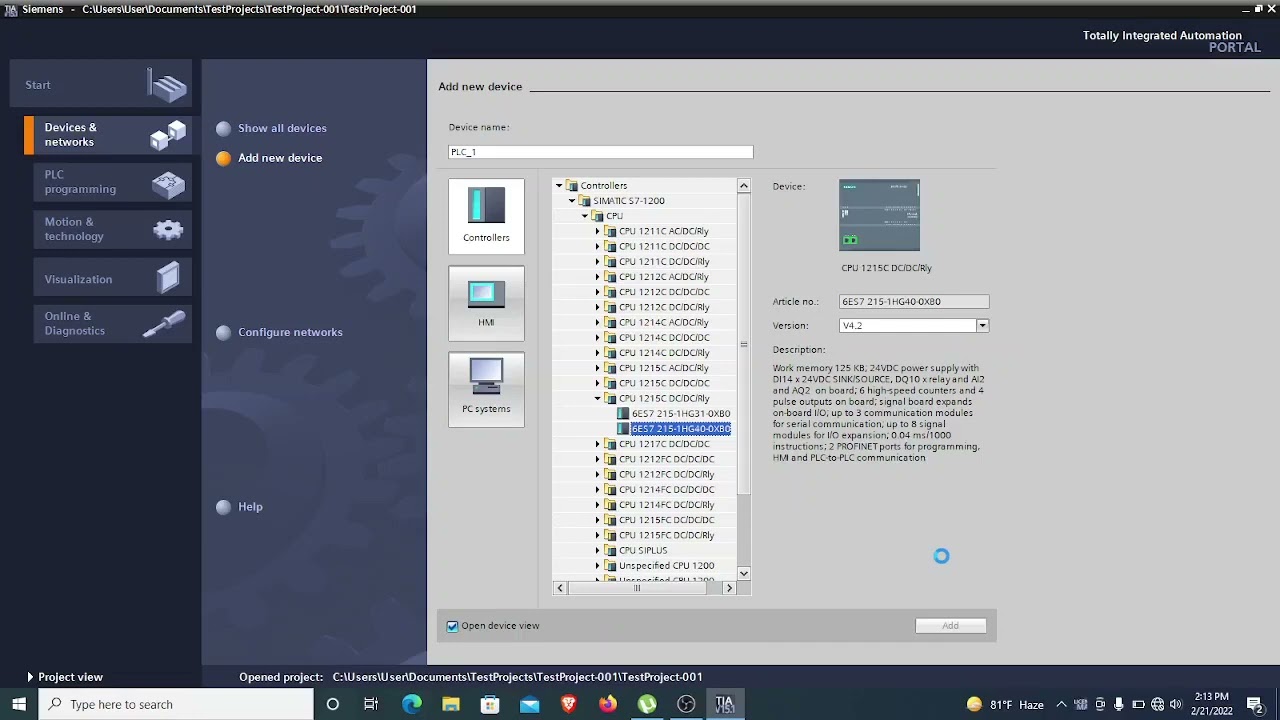Select CPU 1212FC DC/DC/Rly entry
This screenshot has height=720, width=1280.
pyautogui.click(x=666, y=475)
